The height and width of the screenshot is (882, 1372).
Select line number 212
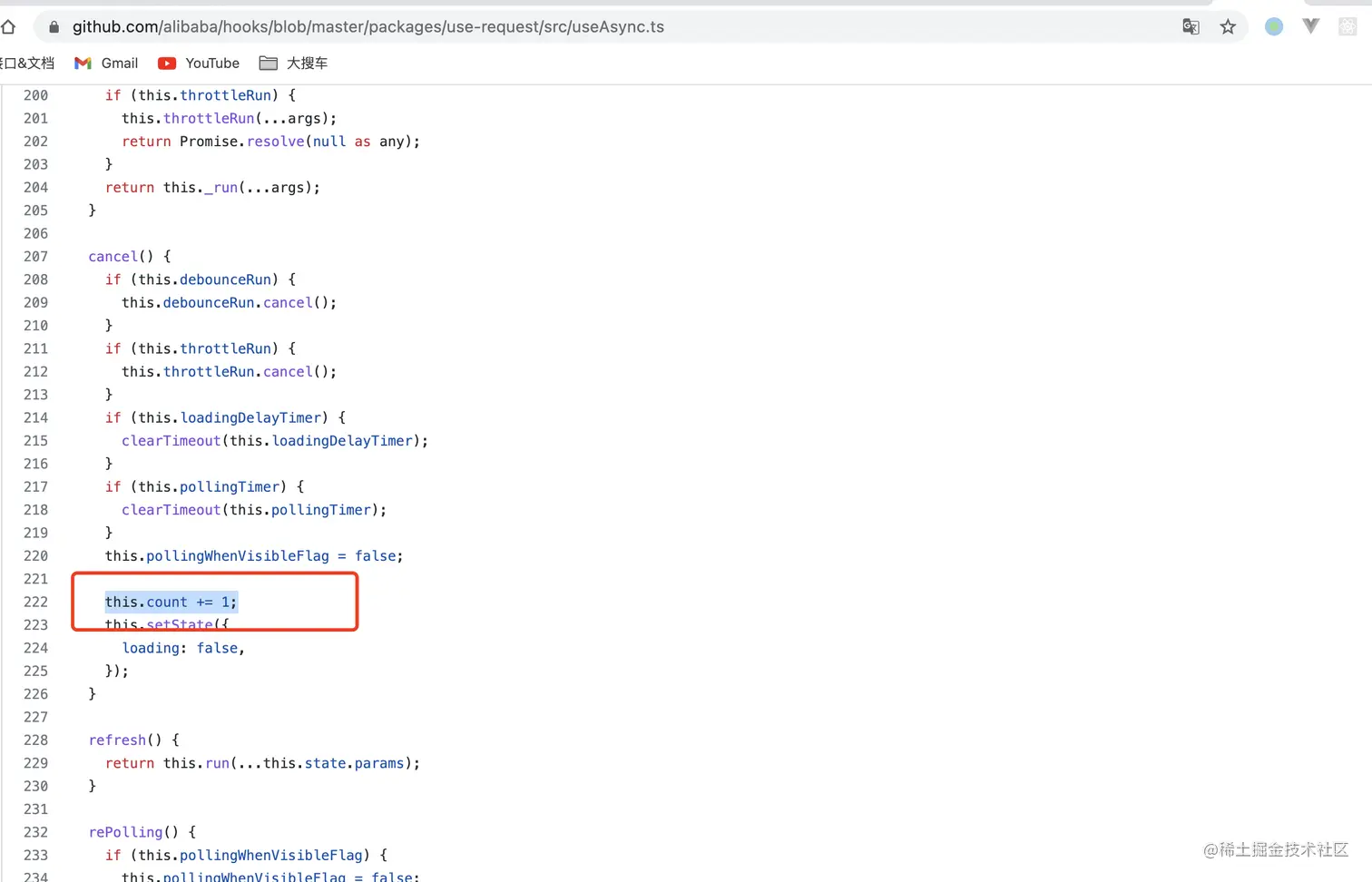36,372
